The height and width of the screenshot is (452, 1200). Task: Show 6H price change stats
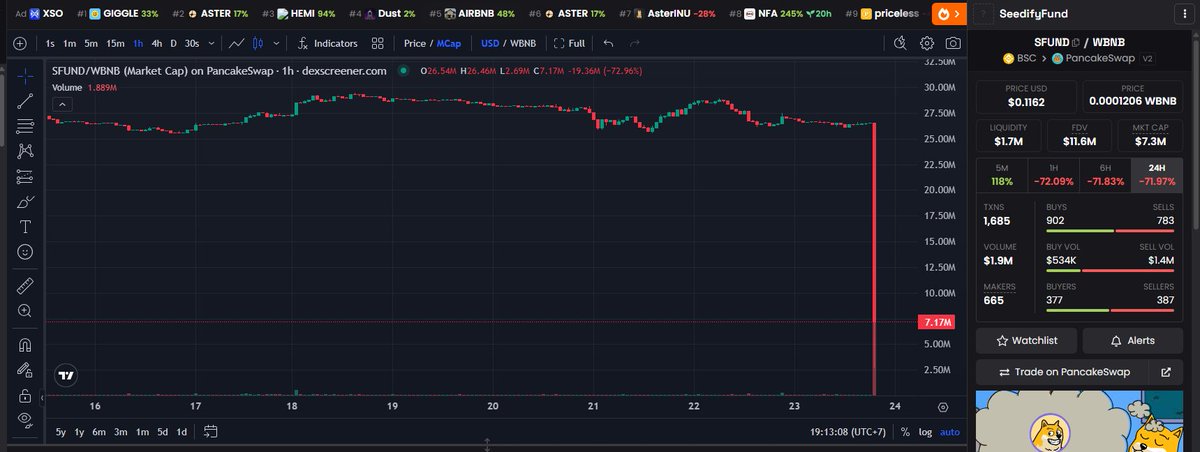[x=1104, y=174]
